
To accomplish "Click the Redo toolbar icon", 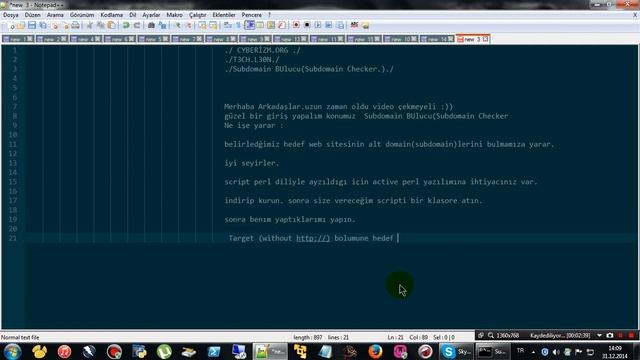I will [137, 25].
